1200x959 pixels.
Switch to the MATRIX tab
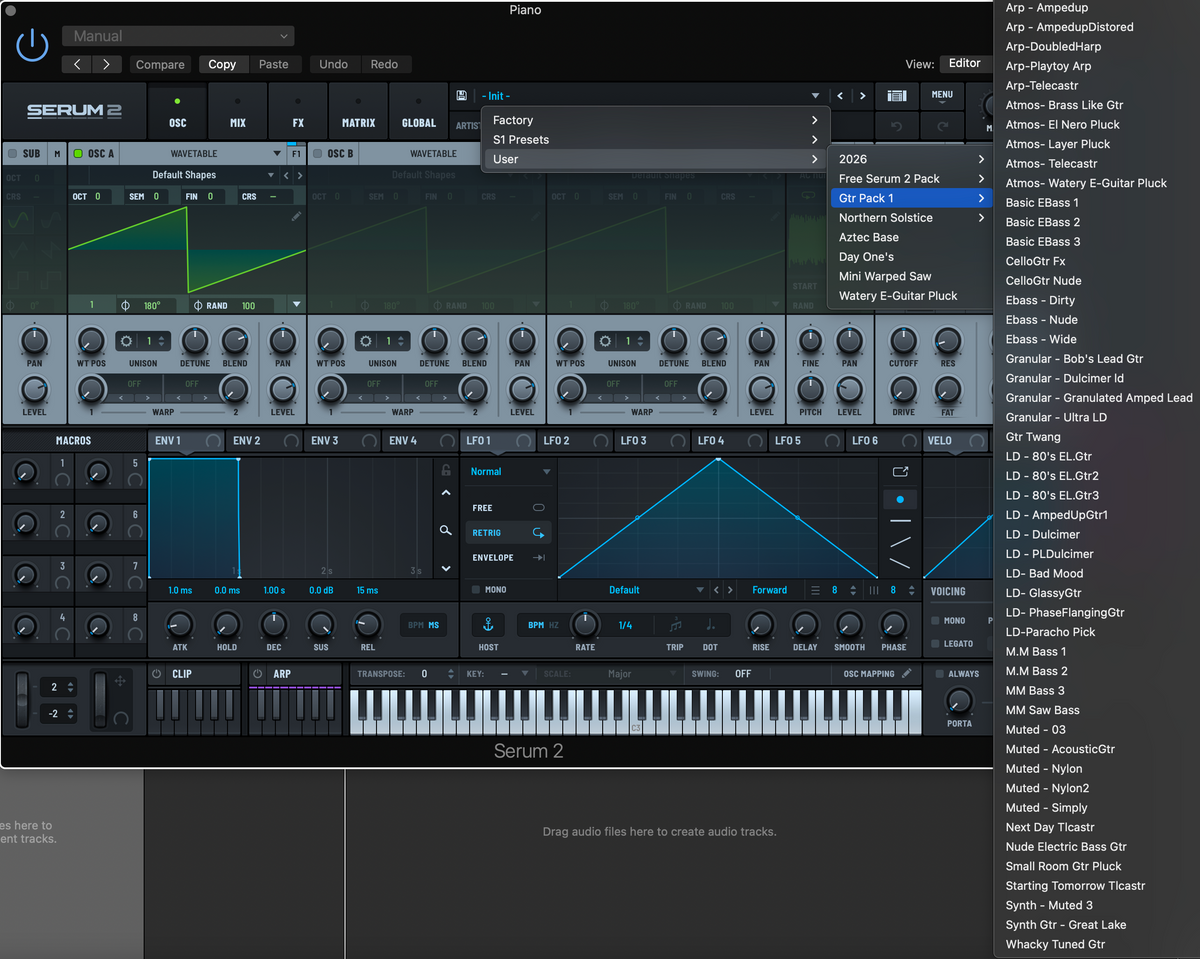pyautogui.click(x=358, y=112)
